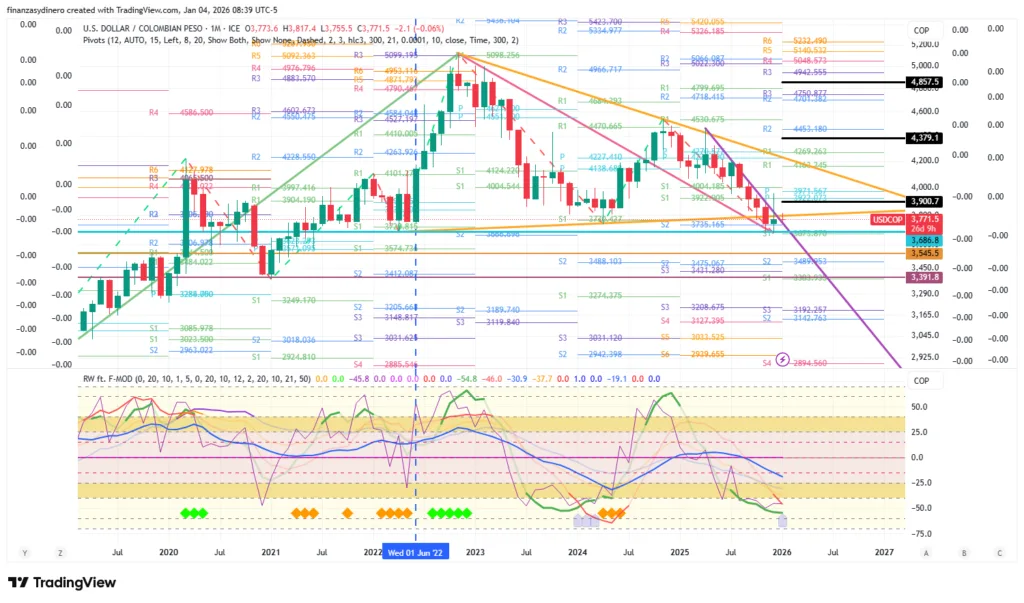Click the black 4,857.5 price line label
The image size is (1024, 603).
click(x=923, y=82)
